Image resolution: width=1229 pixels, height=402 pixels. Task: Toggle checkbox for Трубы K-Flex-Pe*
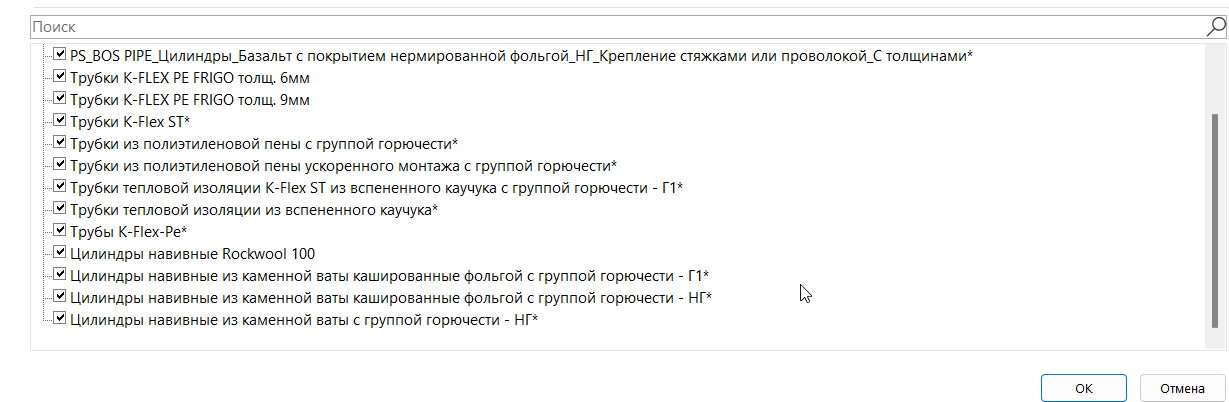pos(60,231)
